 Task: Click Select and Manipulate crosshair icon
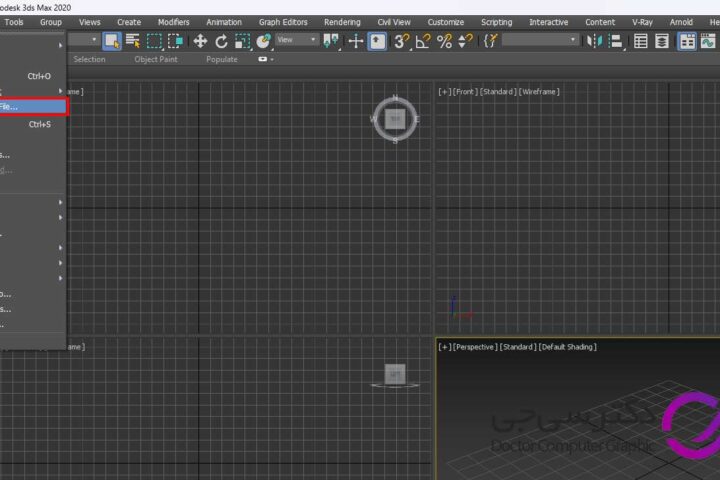tap(355, 41)
